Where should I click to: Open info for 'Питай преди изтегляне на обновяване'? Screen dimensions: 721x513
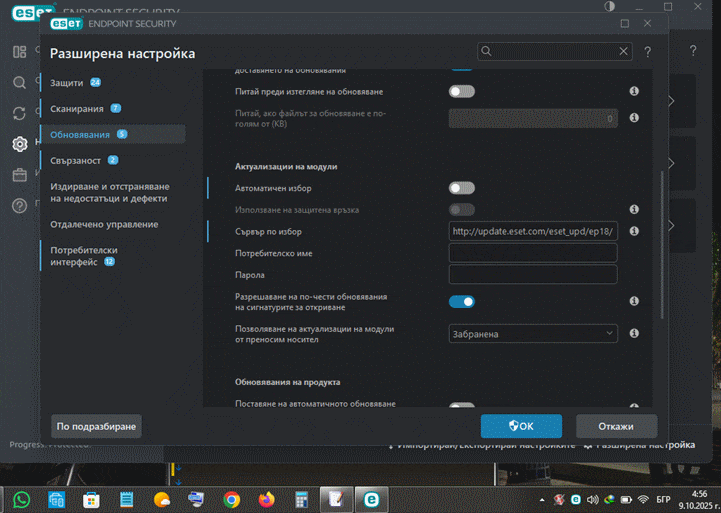coord(634,91)
